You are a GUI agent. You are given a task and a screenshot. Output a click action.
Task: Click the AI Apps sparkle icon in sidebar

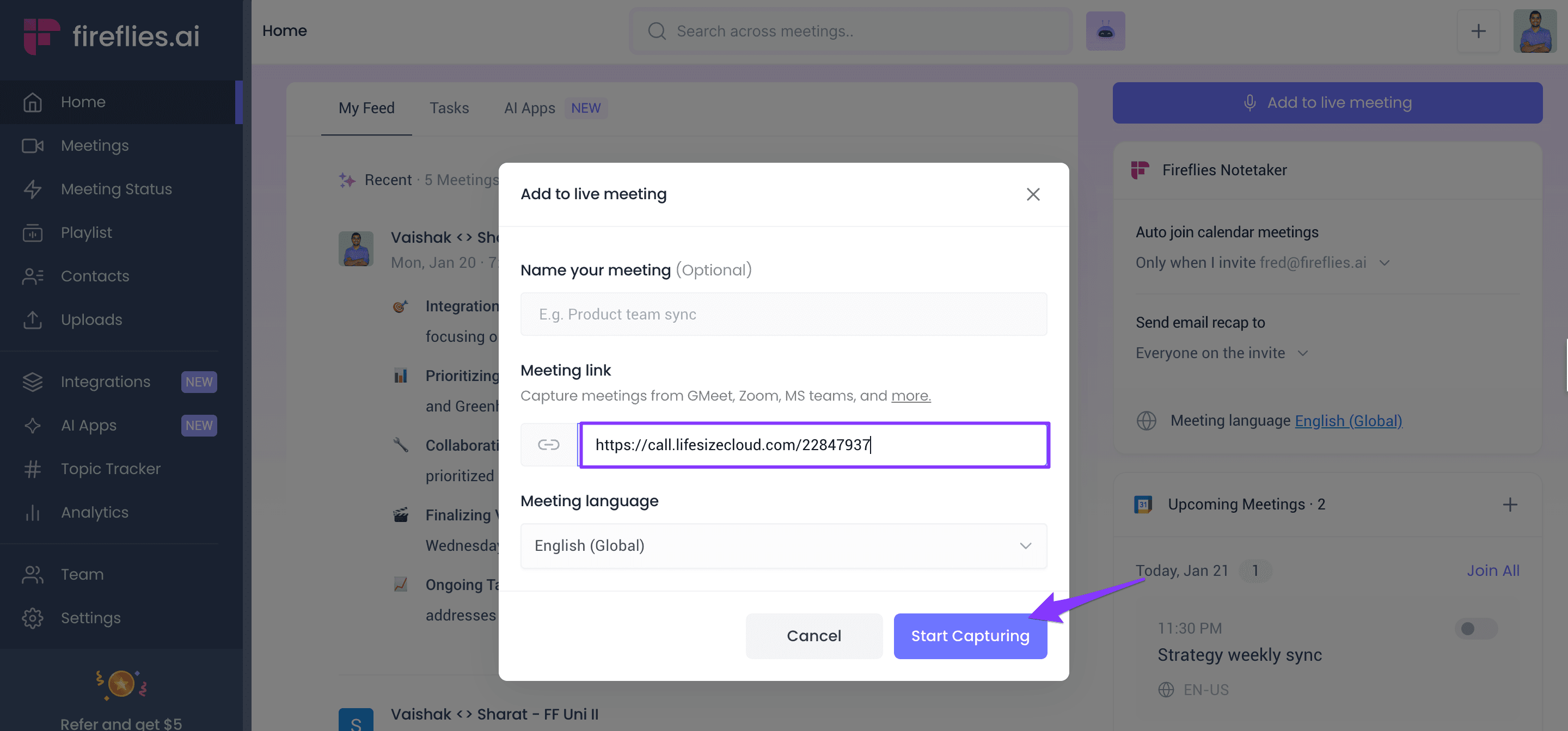coord(33,425)
